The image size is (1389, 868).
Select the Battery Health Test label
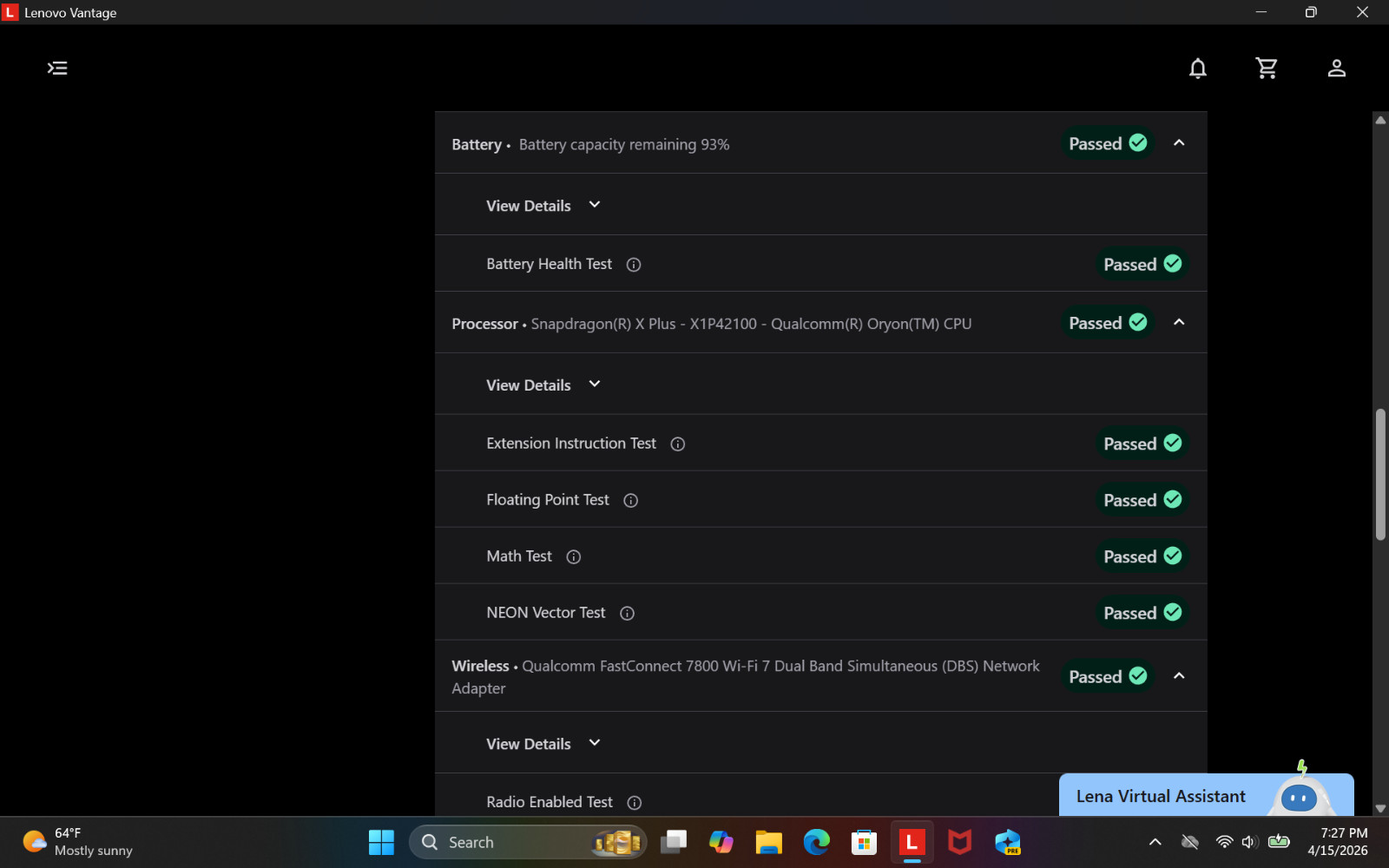coord(549,264)
